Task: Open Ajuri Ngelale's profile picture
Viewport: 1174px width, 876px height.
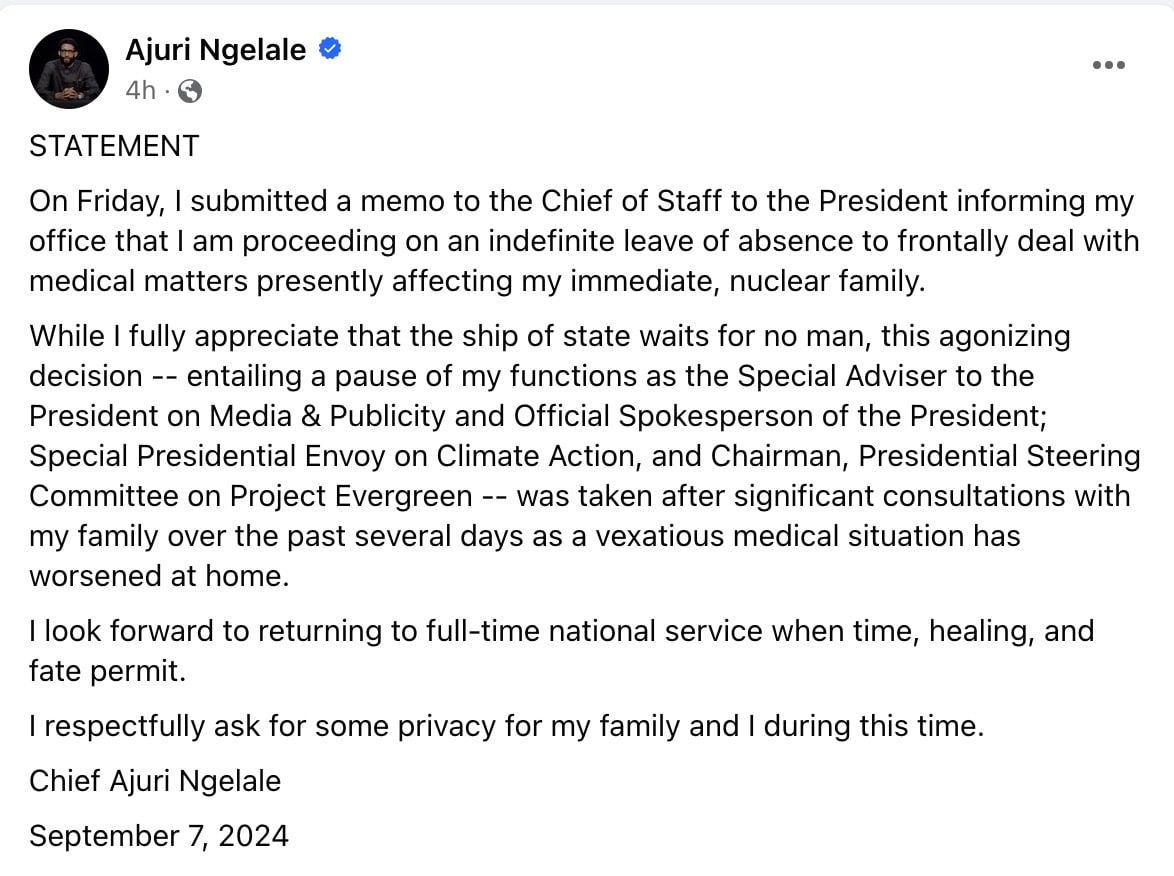Action: (69, 69)
